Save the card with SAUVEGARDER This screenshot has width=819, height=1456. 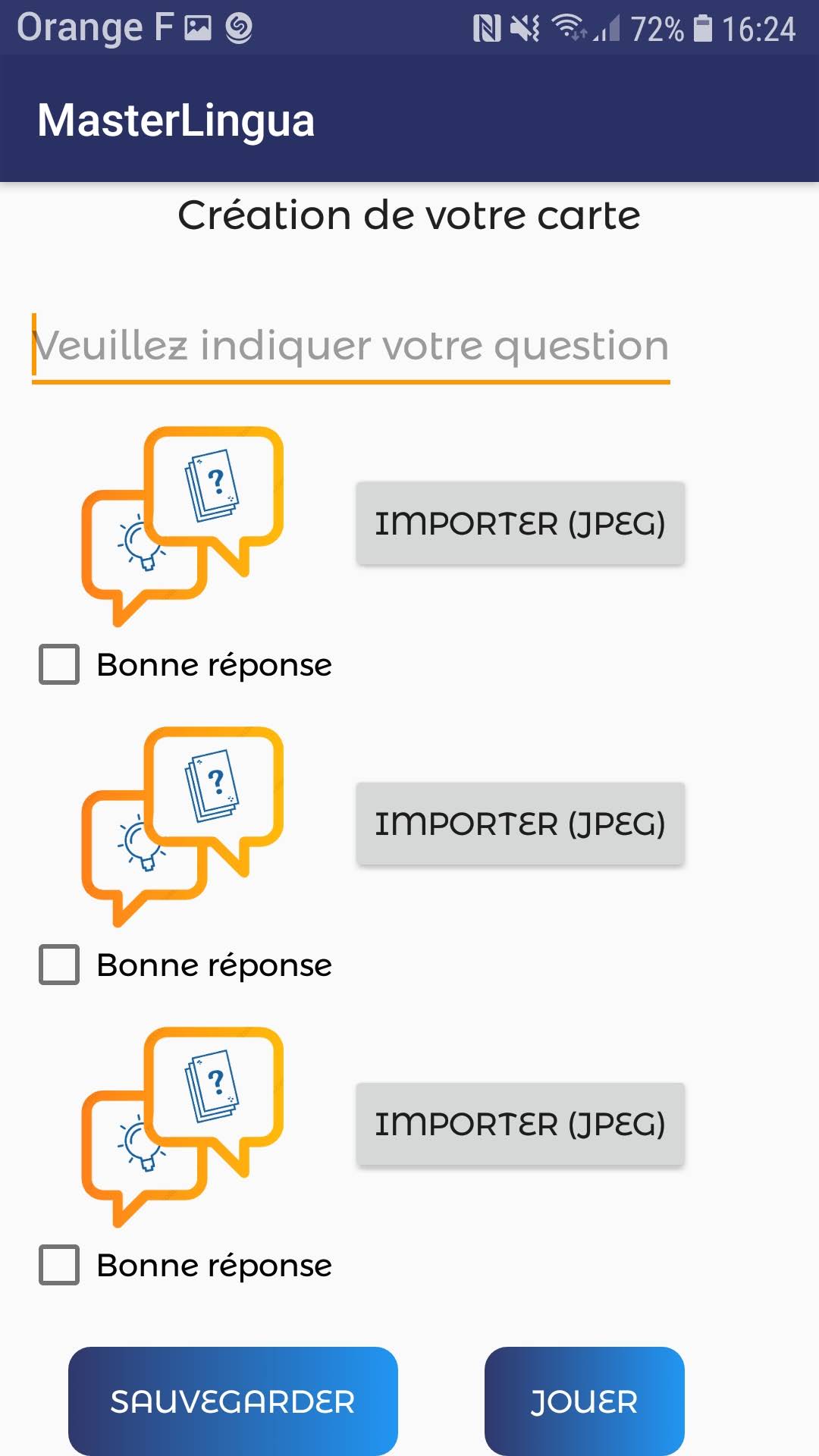[x=233, y=1401]
